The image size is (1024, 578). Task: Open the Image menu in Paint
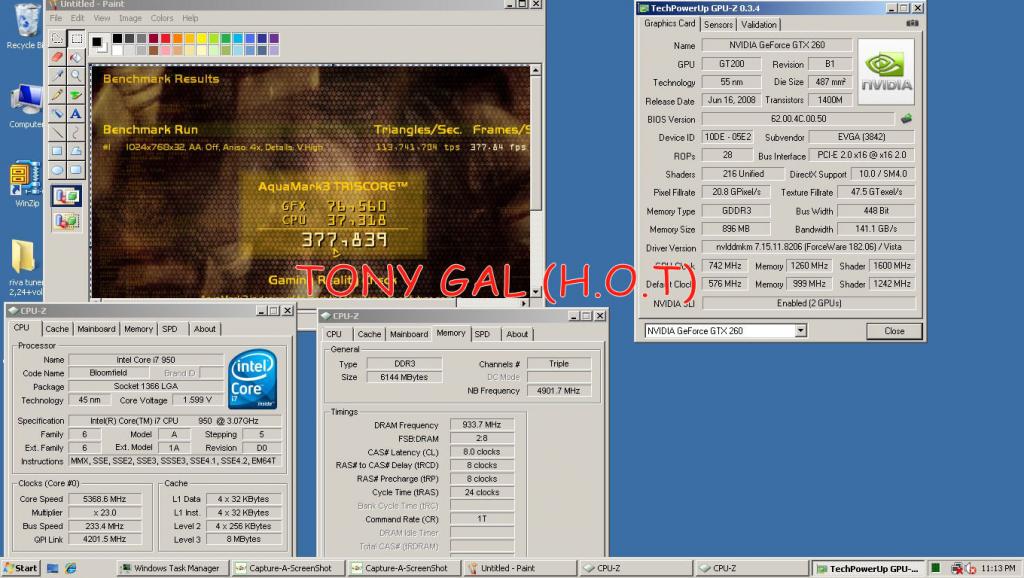[131, 18]
